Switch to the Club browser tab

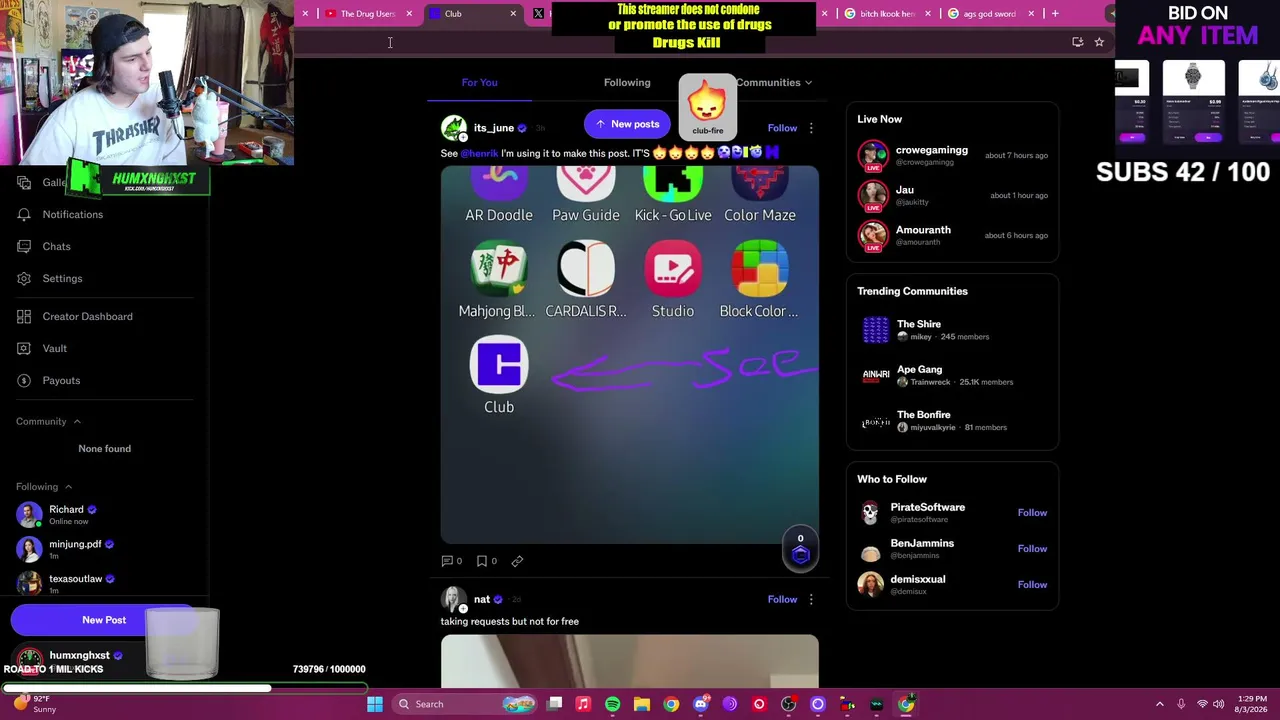coord(472,13)
